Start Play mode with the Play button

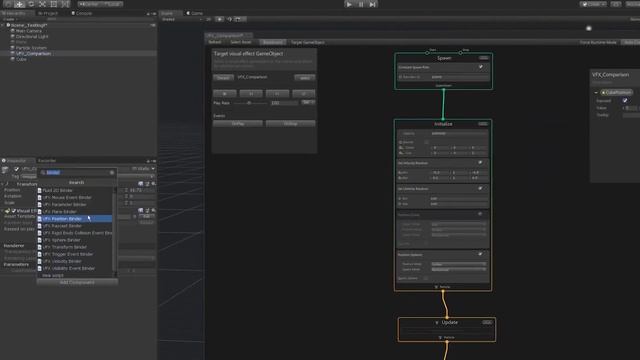tap(349, 4)
